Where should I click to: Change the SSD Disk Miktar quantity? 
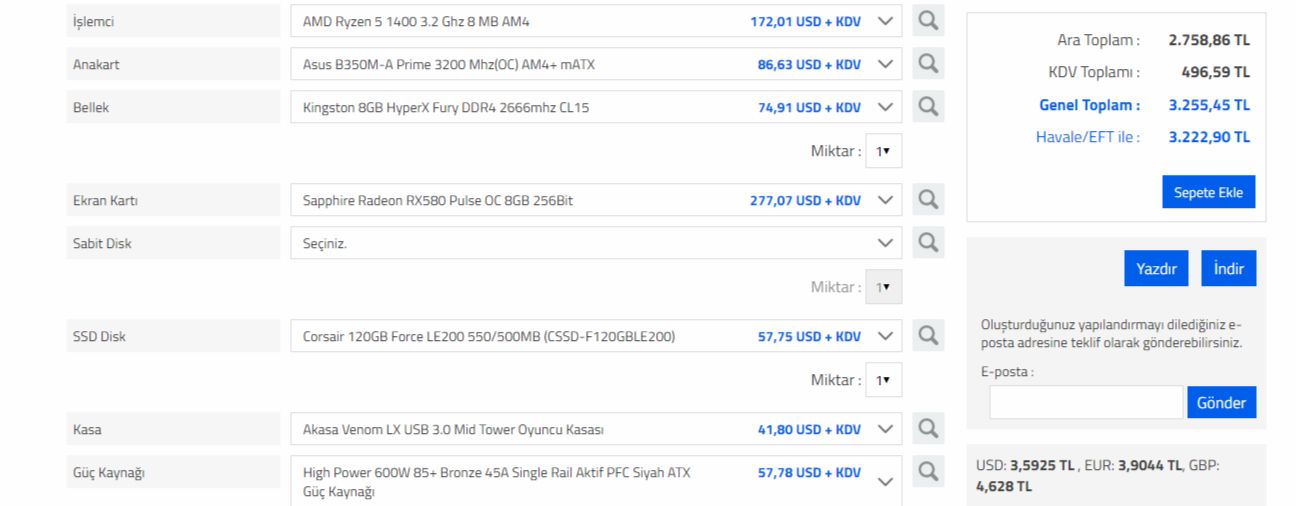(x=883, y=380)
